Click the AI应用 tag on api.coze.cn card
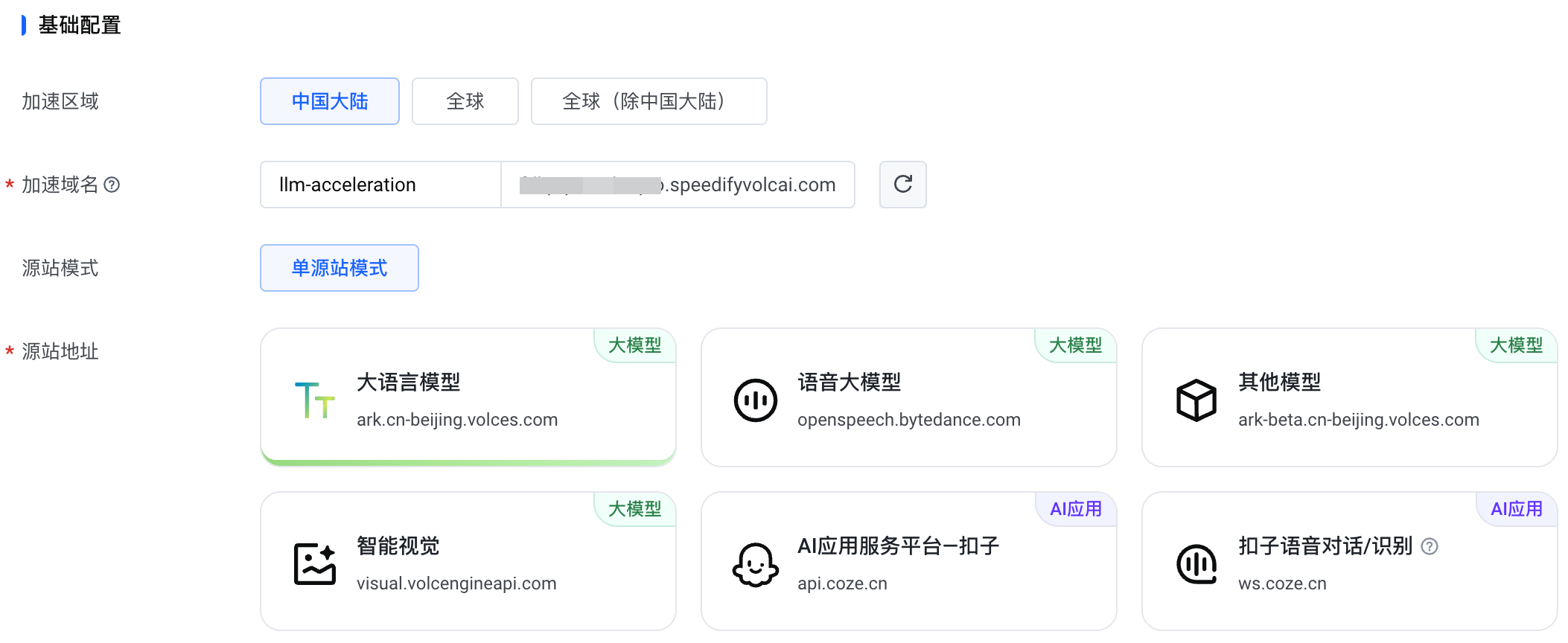This screenshot has width=1568, height=643. point(1076,509)
